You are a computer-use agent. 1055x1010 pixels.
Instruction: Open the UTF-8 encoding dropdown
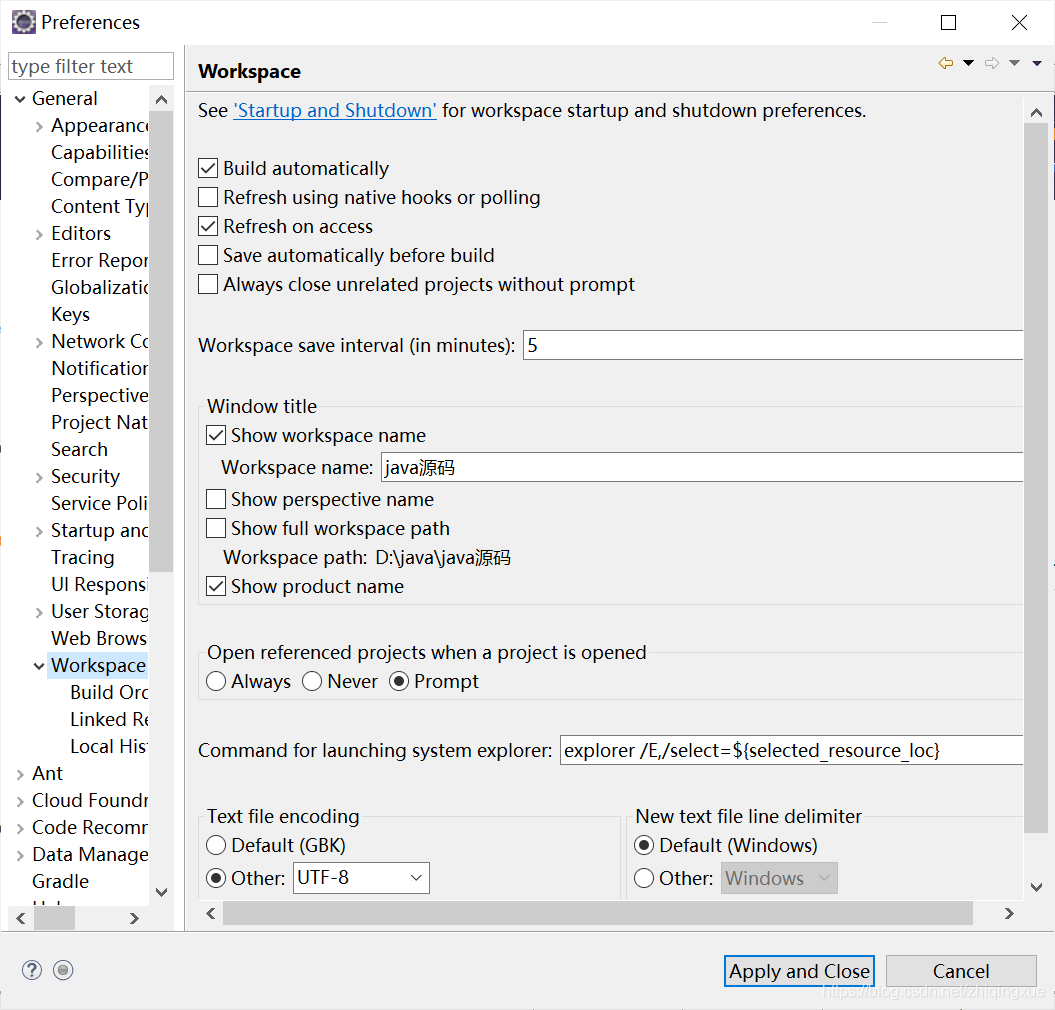tap(361, 878)
